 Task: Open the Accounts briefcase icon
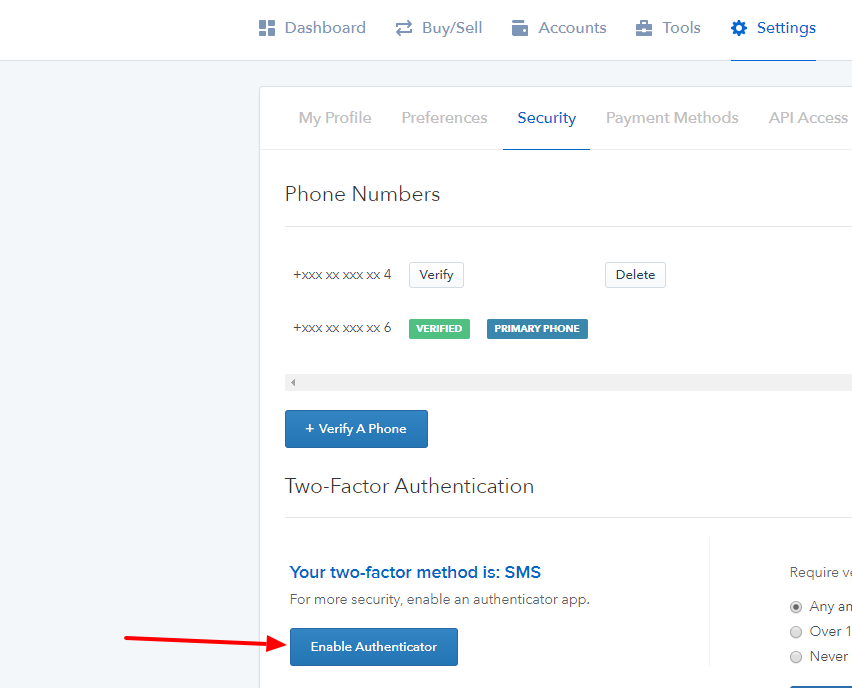coord(520,27)
